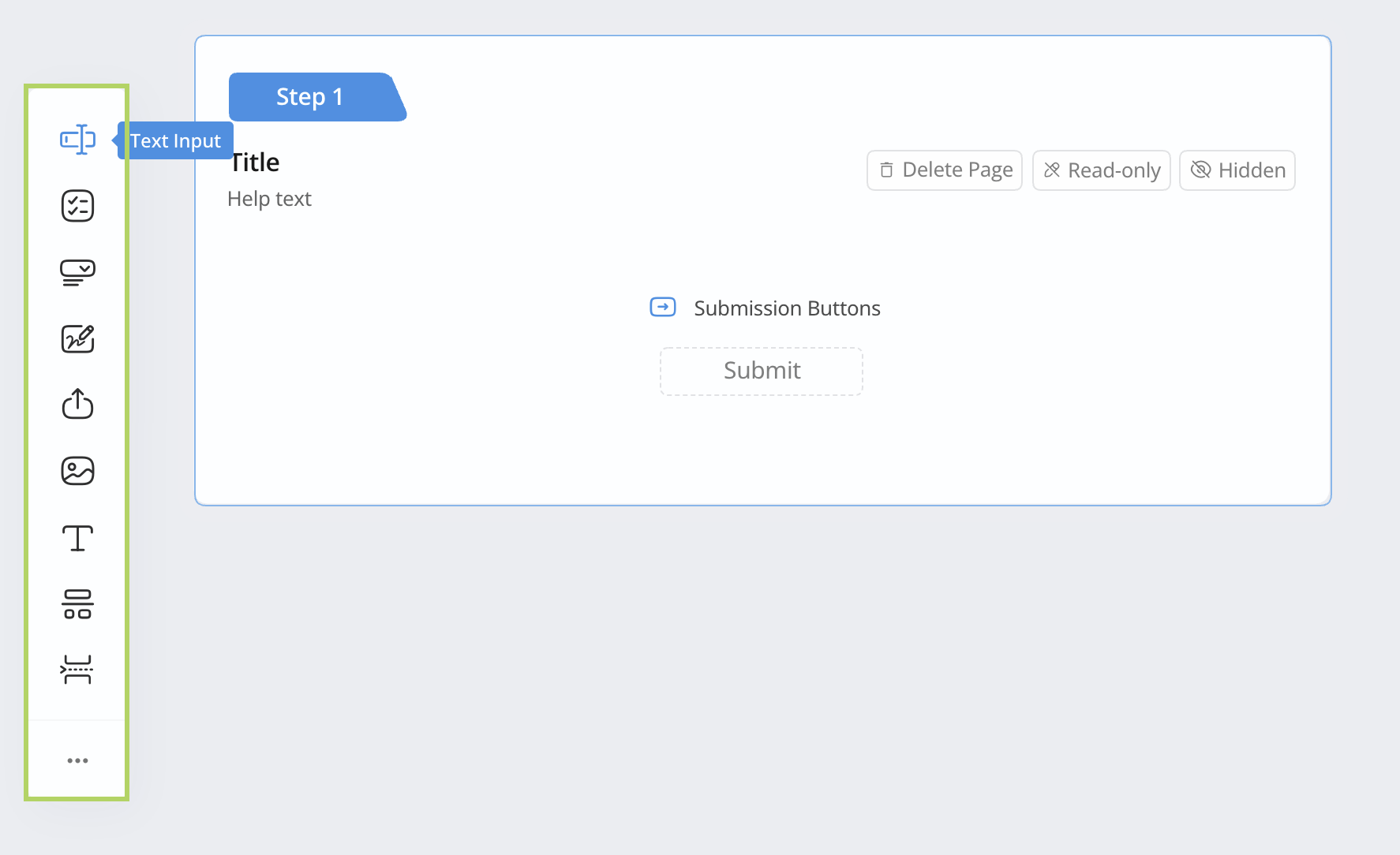This screenshot has height=855, width=1400.
Task: Select the Submission Buttons label
Action: pos(787,308)
